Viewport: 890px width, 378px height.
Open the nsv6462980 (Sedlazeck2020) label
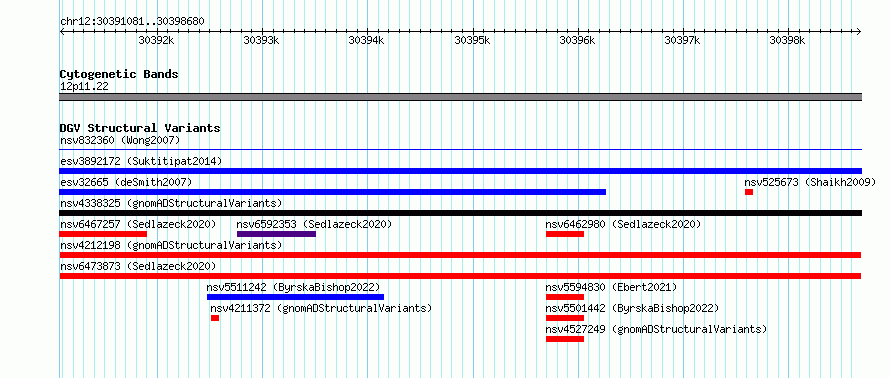[623, 224]
